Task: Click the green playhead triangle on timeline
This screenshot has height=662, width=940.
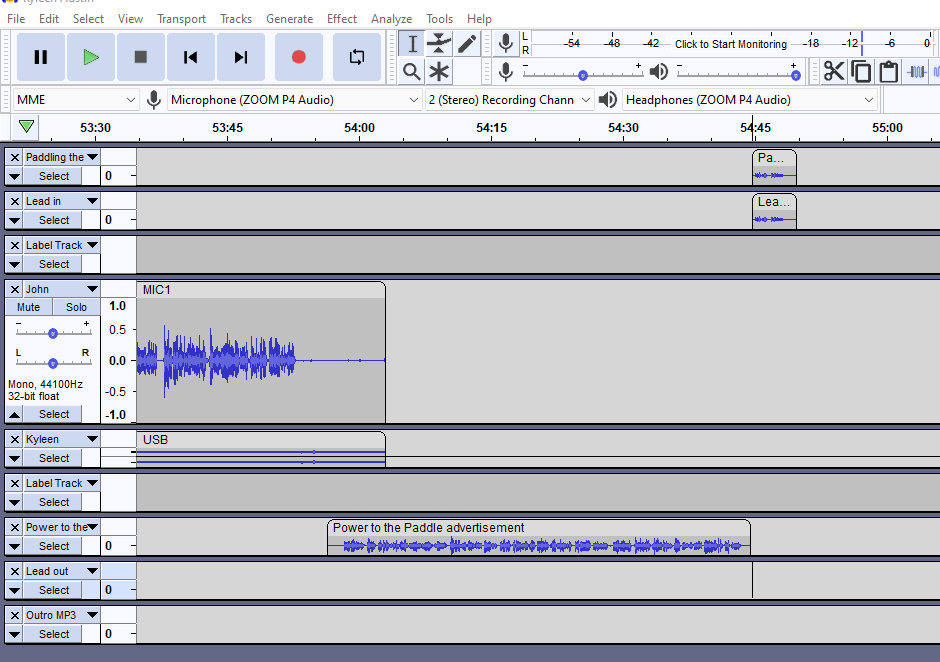Action: click(x=26, y=127)
